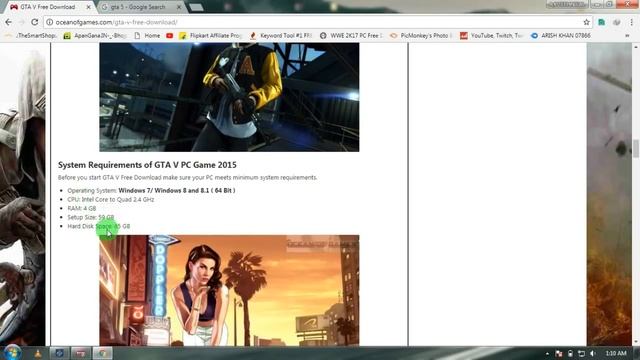Image resolution: width=640 pixels, height=360 pixels.
Task: Open the VLC cone icon on the taskbar
Action: click(x=38, y=353)
